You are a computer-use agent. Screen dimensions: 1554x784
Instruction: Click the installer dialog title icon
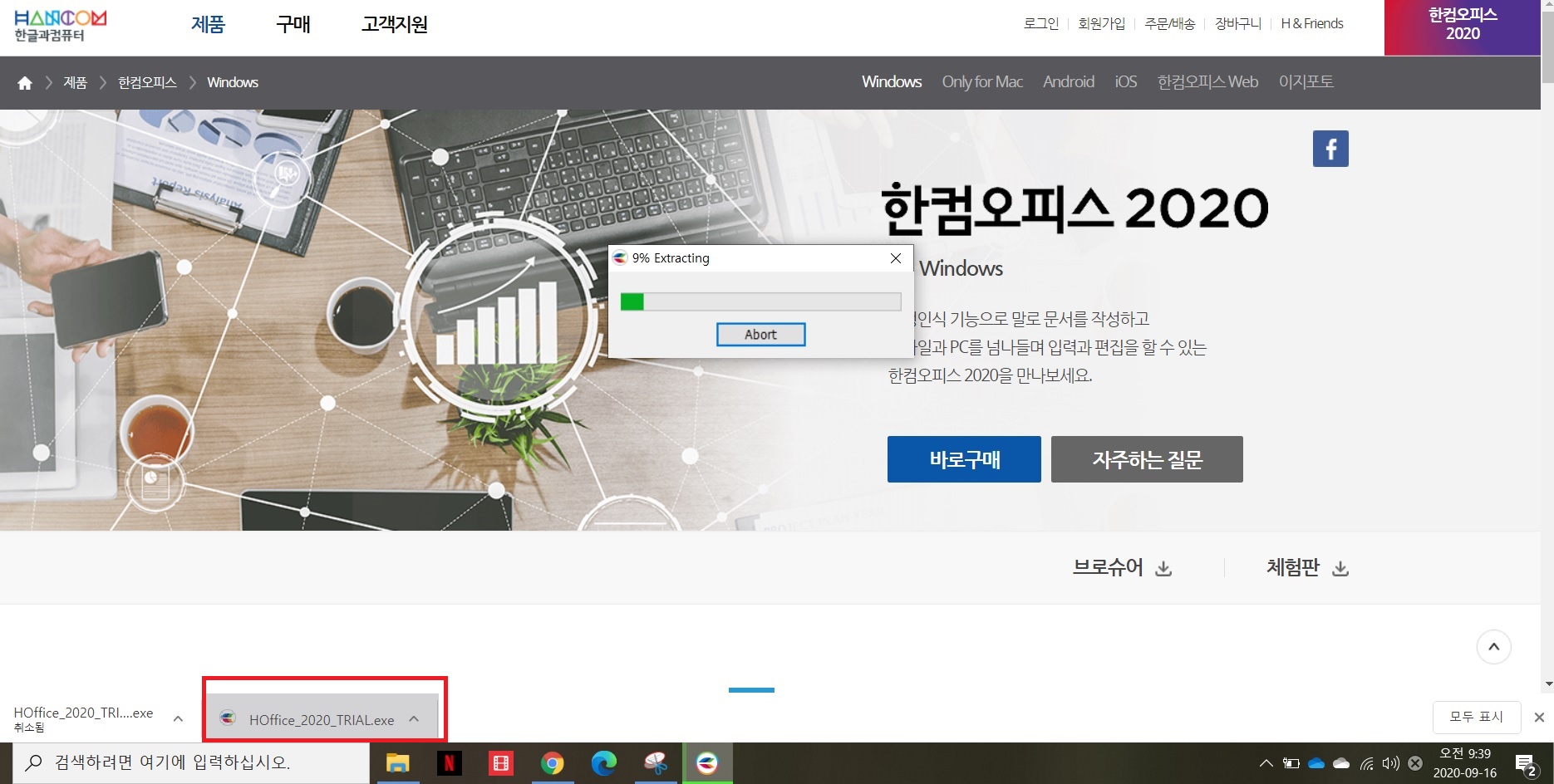point(620,258)
